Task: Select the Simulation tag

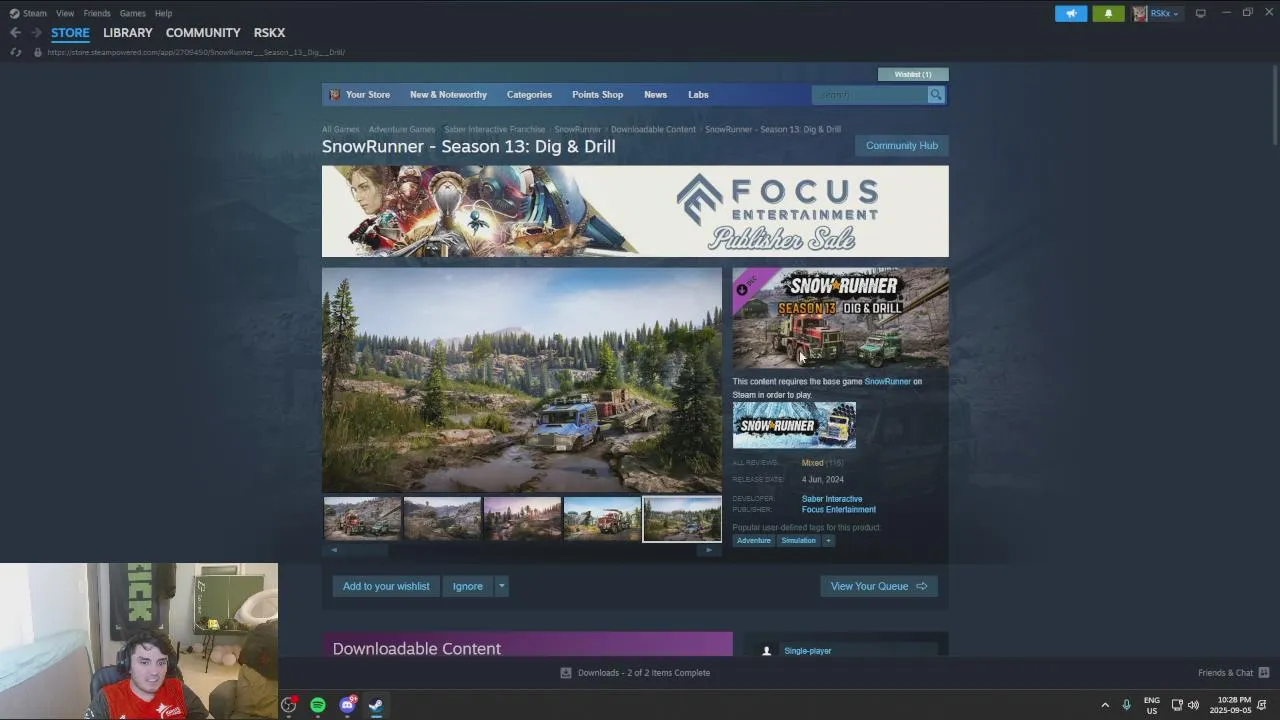Action: click(798, 541)
